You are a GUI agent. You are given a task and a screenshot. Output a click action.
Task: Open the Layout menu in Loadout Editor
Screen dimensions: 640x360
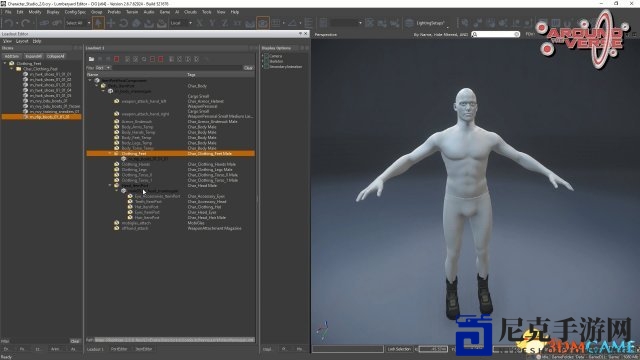[x=22, y=41]
